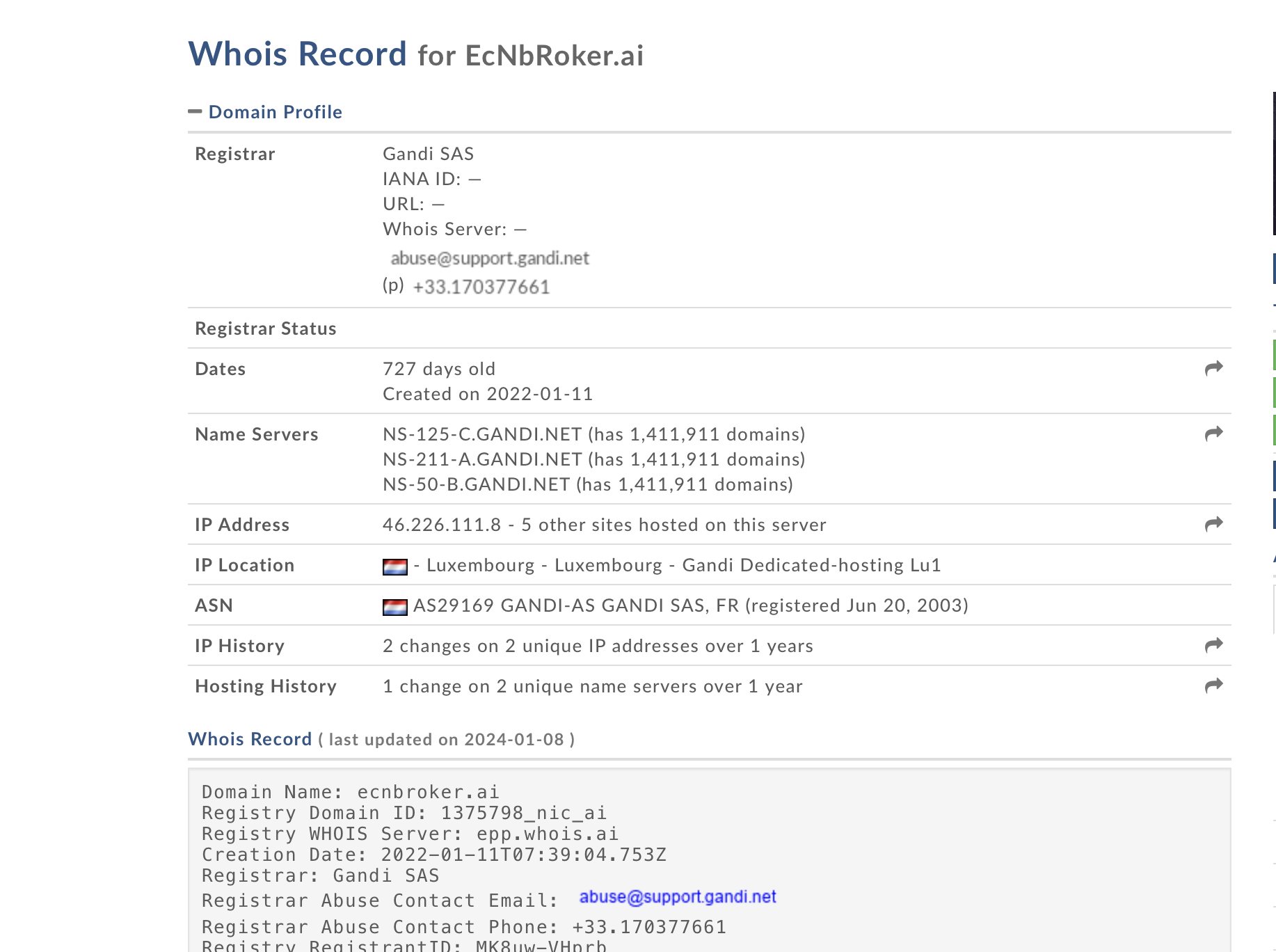Click the IP address 46.226.111.8 text
This screenshot has height=952, width=1276.
[x=442, y=525]
